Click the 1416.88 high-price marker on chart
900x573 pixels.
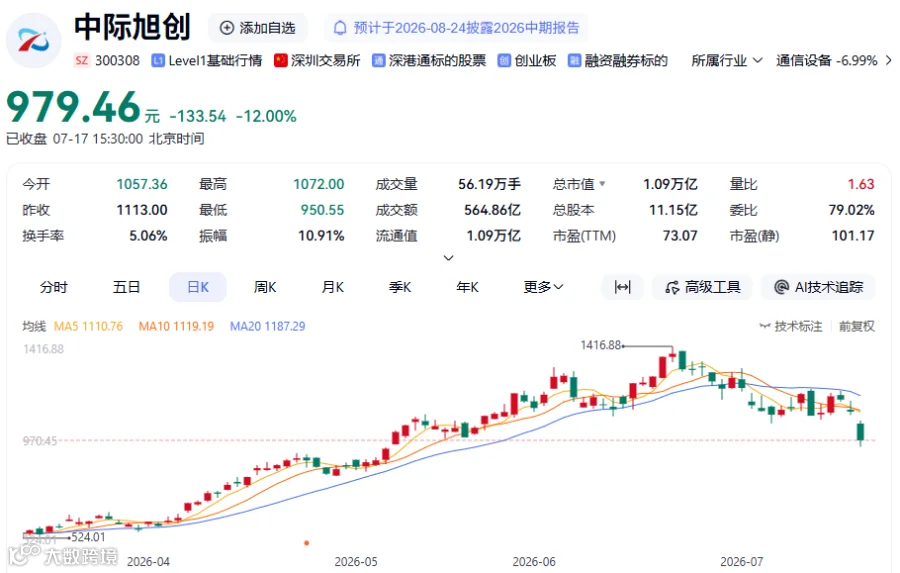[601, 345]
